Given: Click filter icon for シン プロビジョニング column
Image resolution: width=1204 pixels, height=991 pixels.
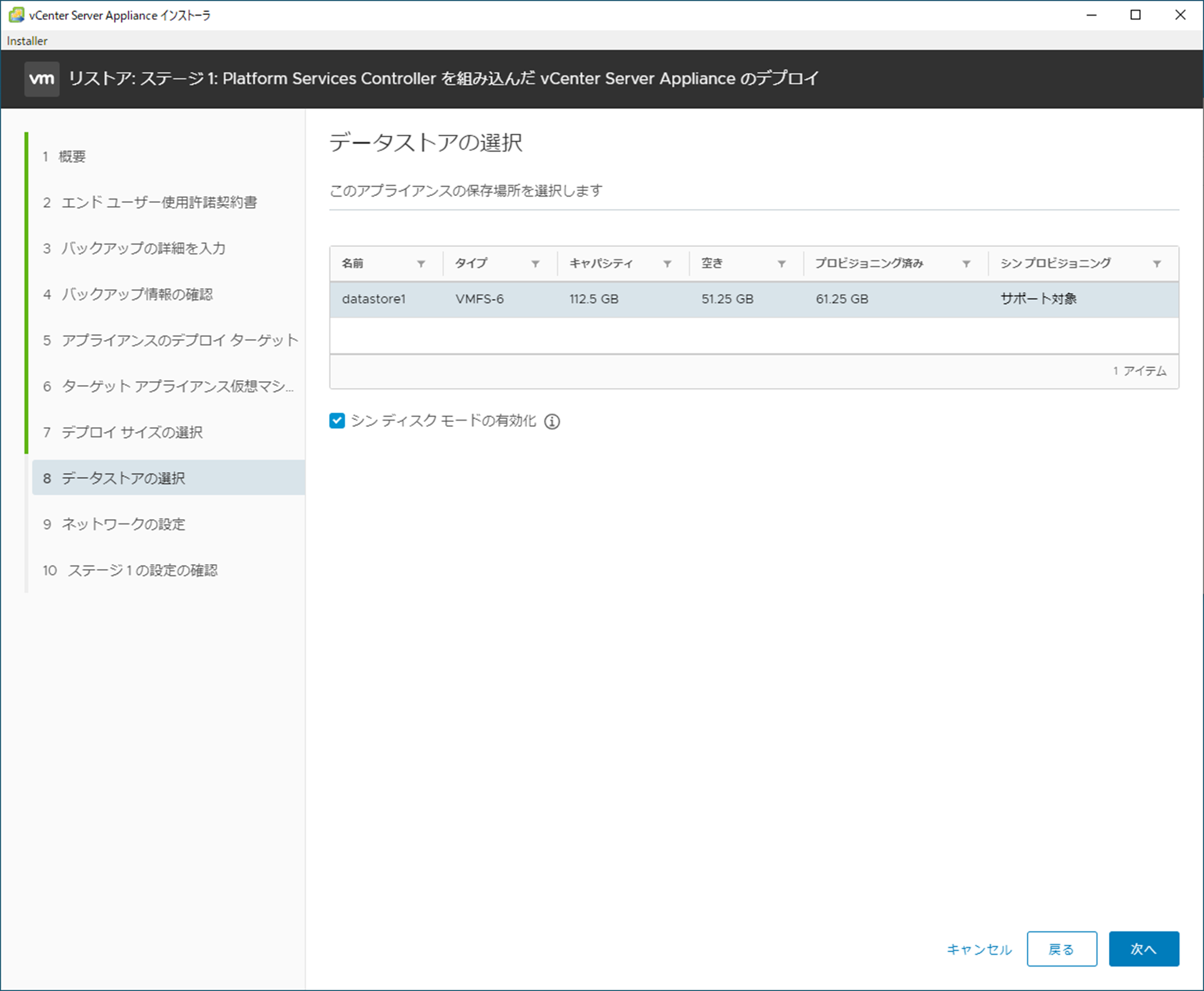Looking at the screenshot, I should (1157, 264).
